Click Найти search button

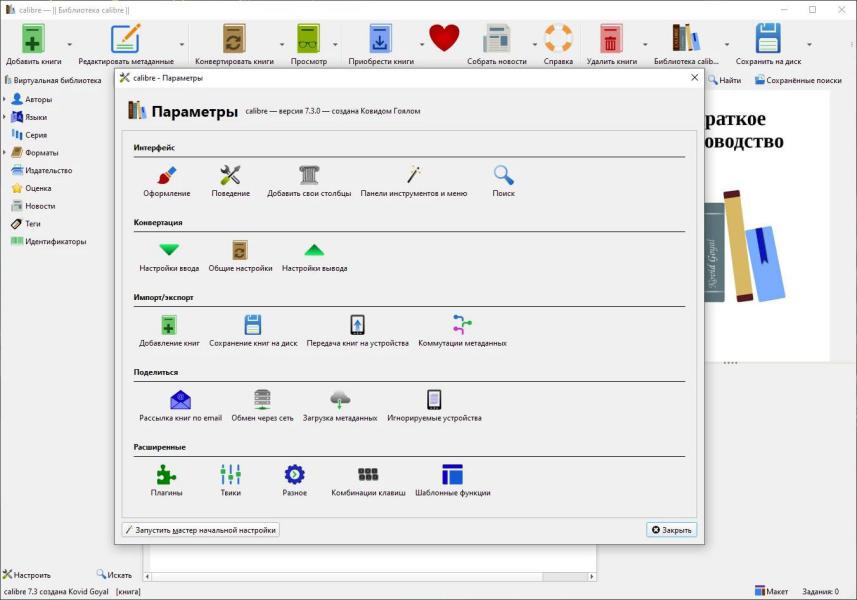click(x=725, y=80)
